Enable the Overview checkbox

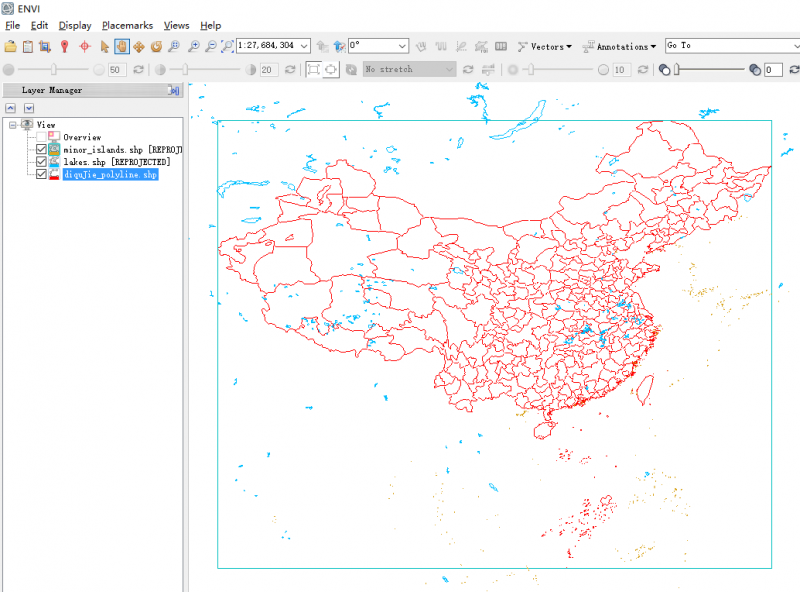coord(41,137)
